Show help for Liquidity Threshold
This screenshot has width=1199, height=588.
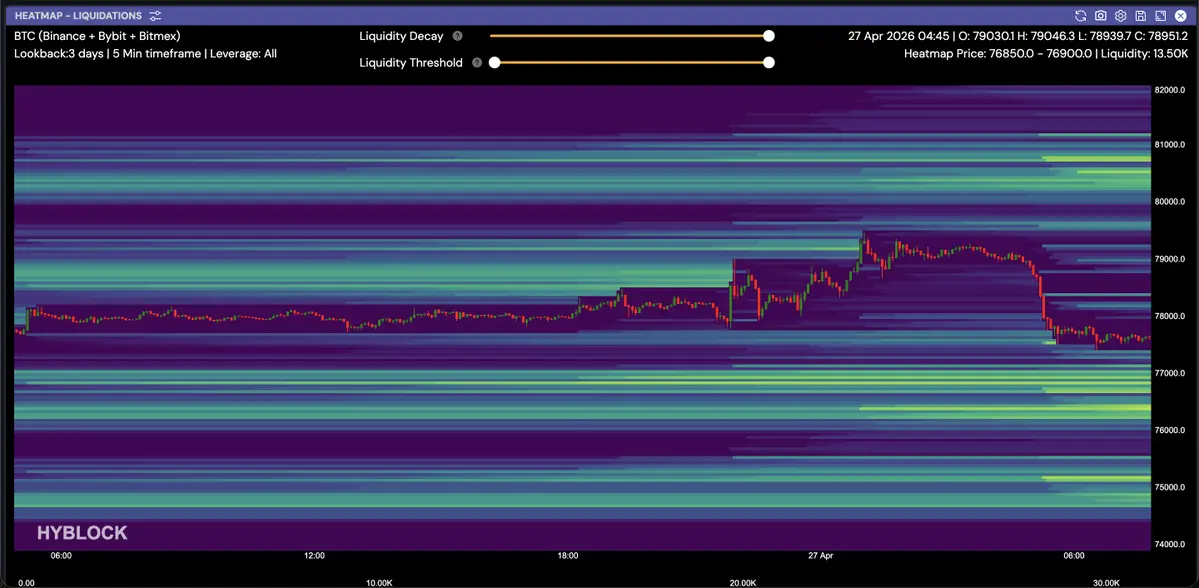pyautogui.click(x=477, y=63)
